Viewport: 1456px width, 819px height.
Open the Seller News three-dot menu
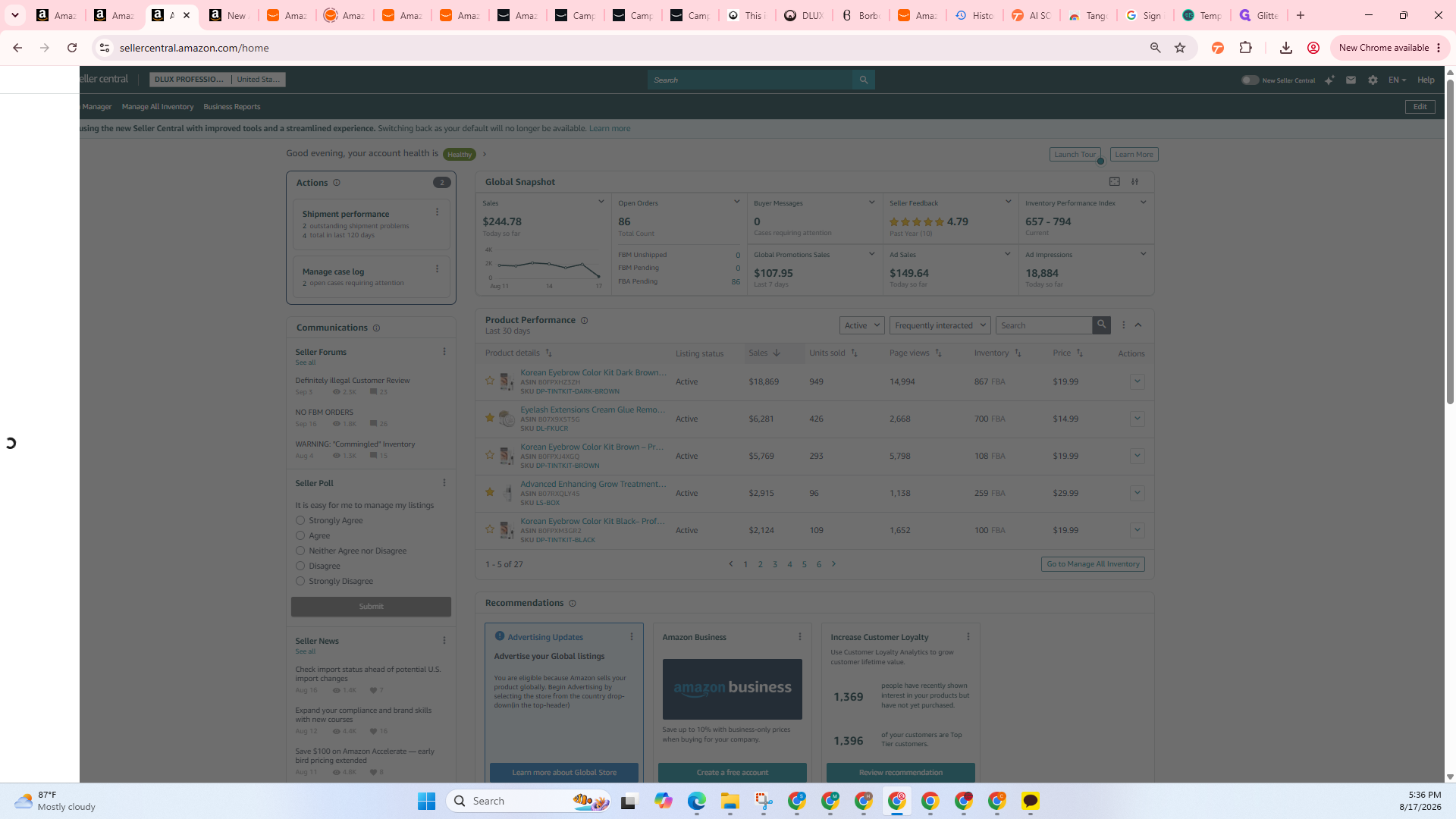tap(444, 641)
